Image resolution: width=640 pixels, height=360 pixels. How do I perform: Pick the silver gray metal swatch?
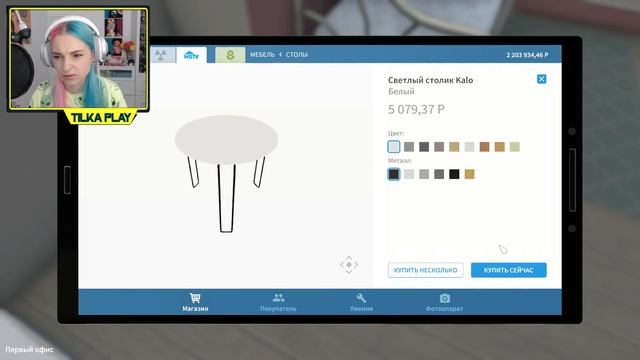point(424,174)
